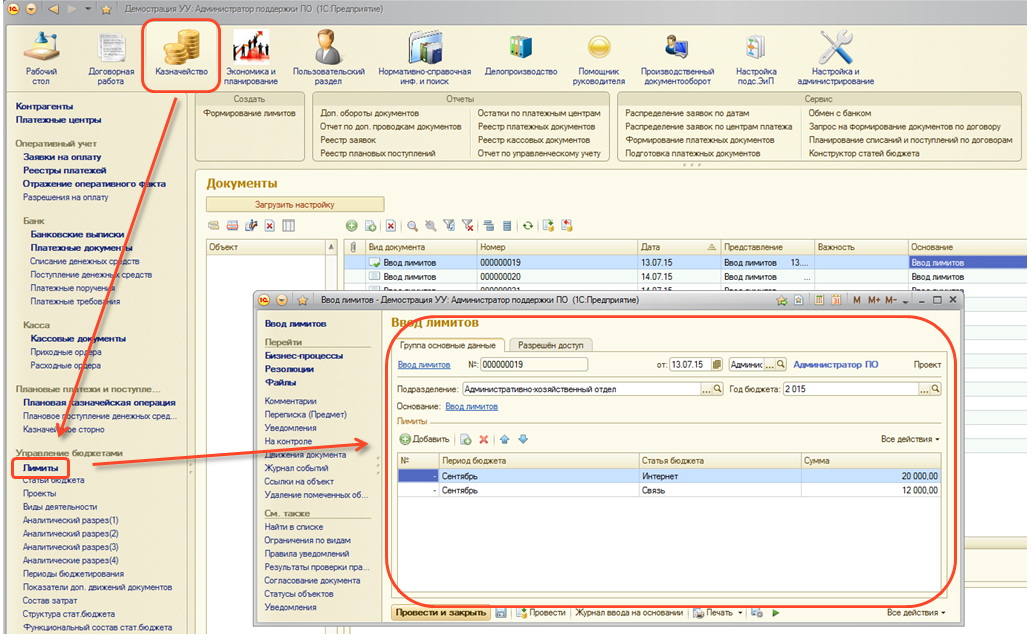Click the refresh icon in Documents toolbar
The width and height of the screenshot is (1032, 638).
[x=528, y=226]
